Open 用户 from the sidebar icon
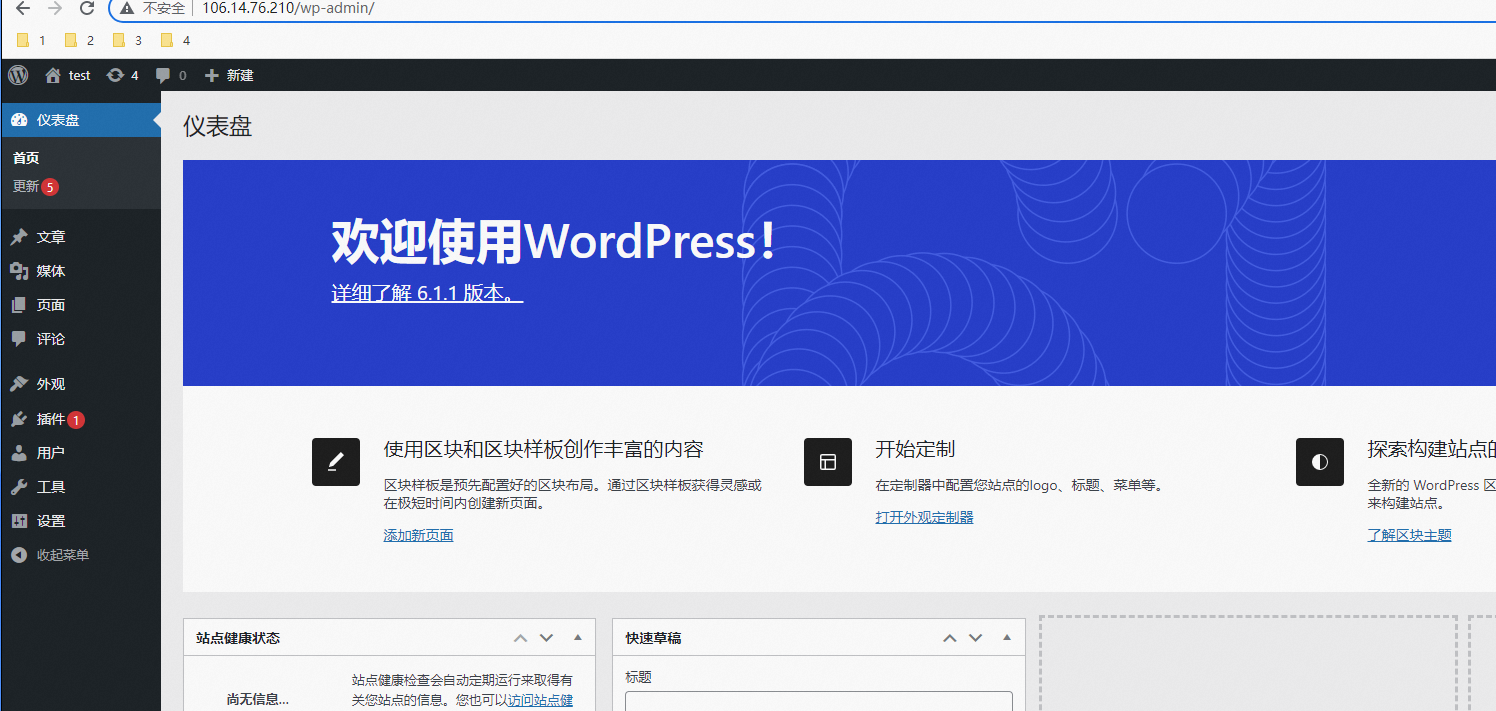Image resolution: width=1496 pixels, height=711 pixels. [x=20, y=452]
